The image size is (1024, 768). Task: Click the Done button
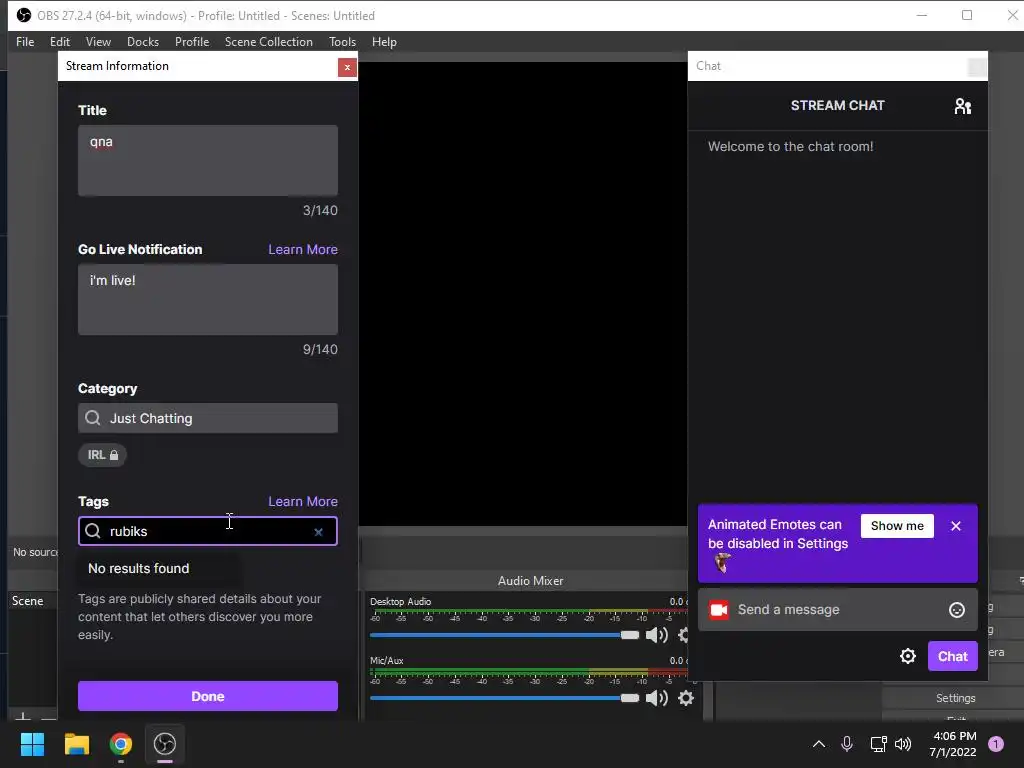[208, 696]
